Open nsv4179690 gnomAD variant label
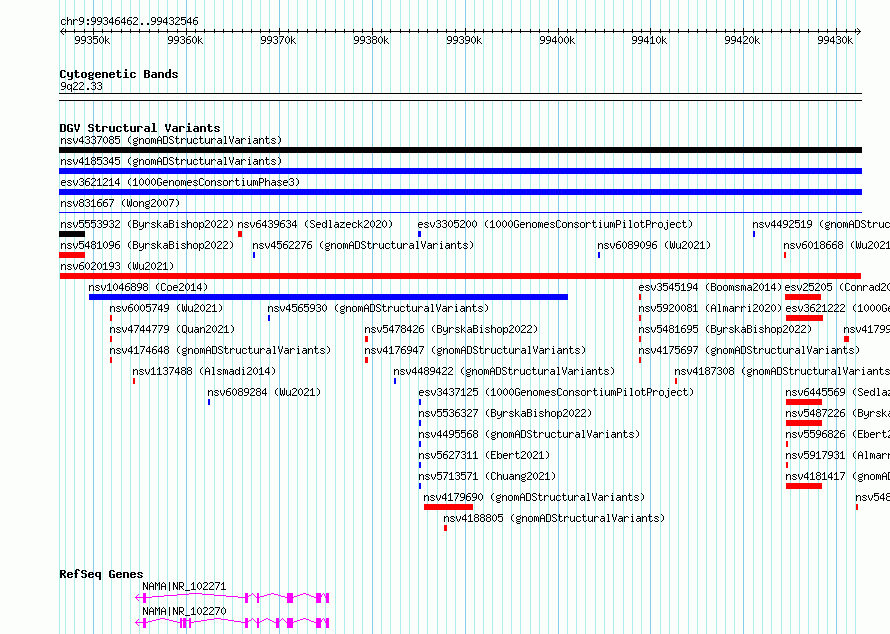Image resolution: width=890 pixels, height=634 pixels. tap(534, 497)
